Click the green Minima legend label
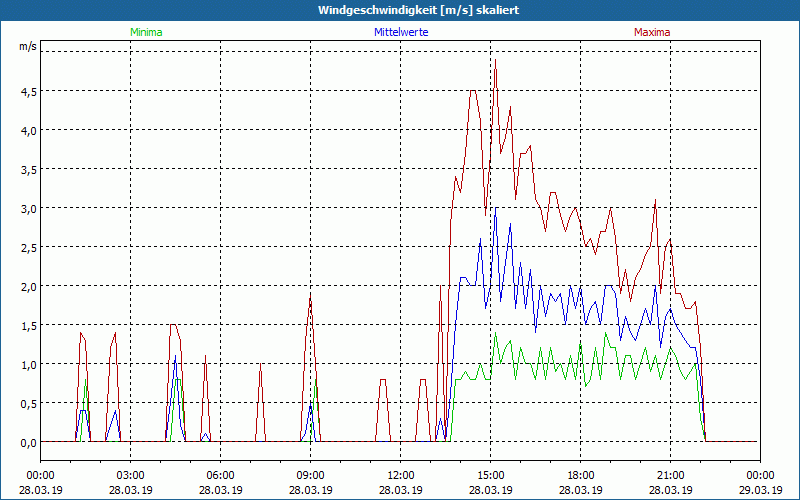Screen dimensions: 800x500 tap(146, 32)
